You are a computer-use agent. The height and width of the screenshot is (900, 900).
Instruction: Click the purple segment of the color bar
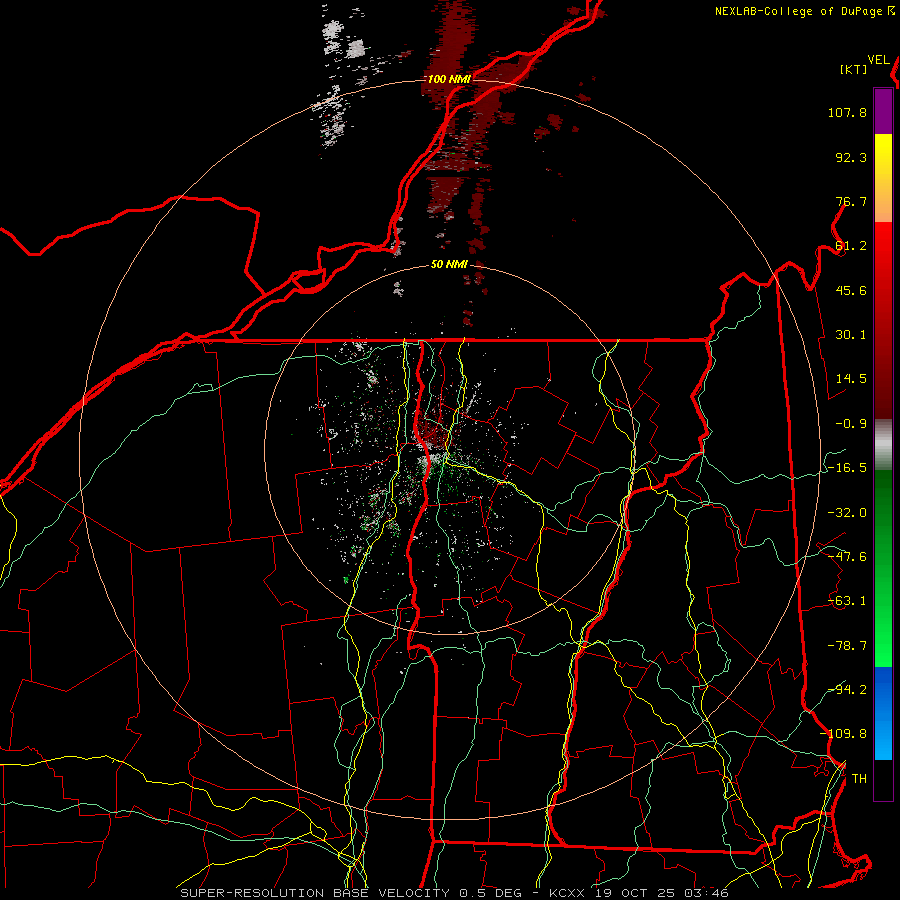(883, 112)
